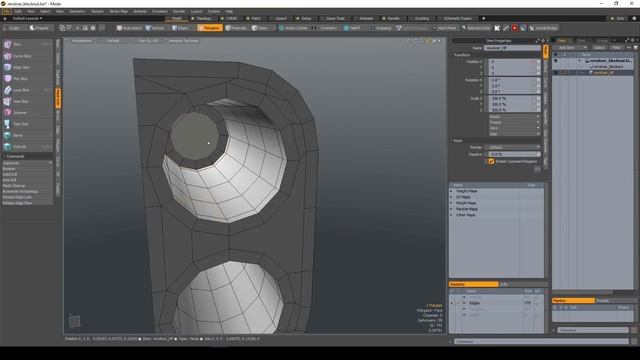This screenshot has width=640, height=360.
Task: Select the Extrude tool
Action: click(27, 147)
